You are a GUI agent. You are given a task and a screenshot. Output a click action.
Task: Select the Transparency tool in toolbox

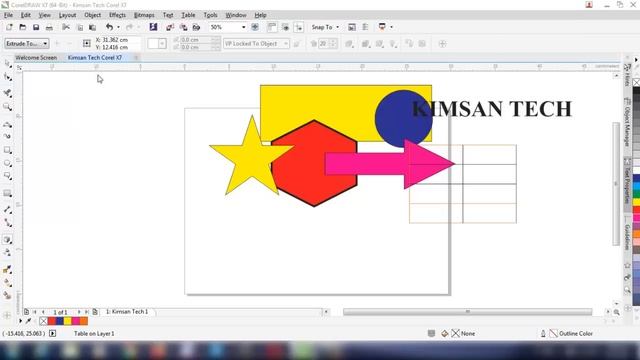click(7, 253)
